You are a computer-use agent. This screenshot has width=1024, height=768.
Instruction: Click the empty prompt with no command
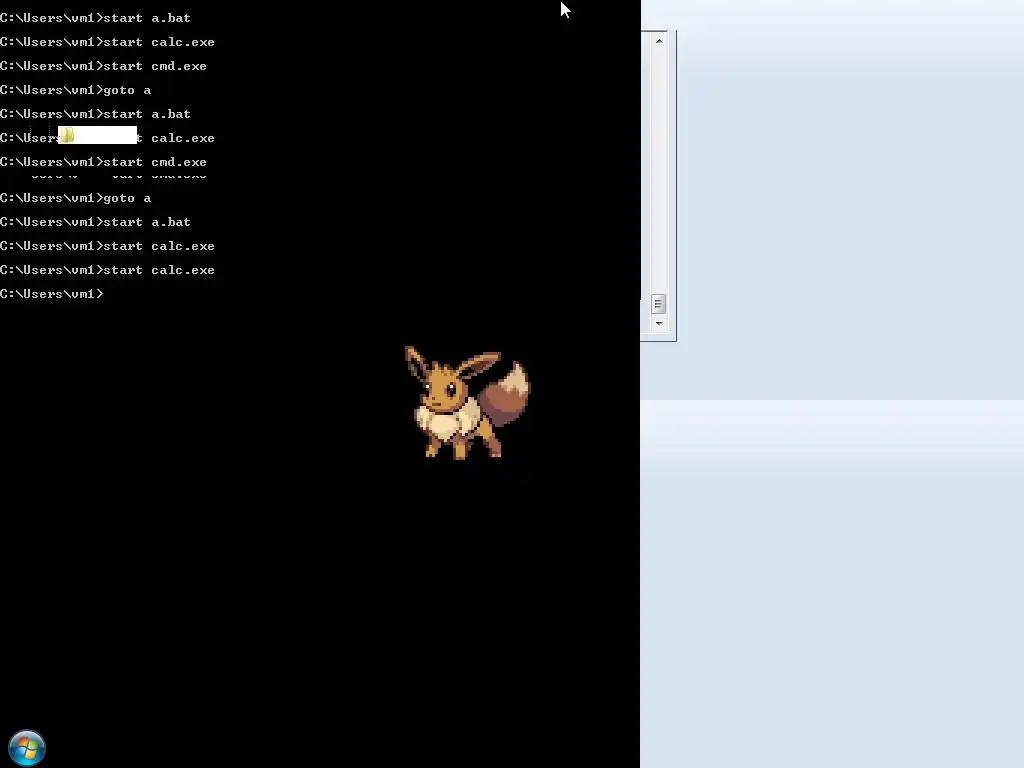point(52,294)
